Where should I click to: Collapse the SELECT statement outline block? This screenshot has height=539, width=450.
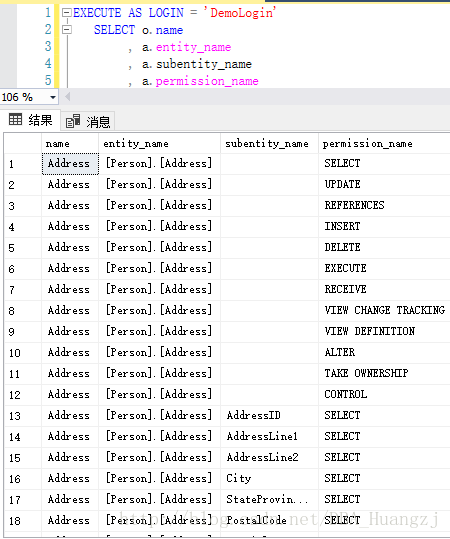click(x=66, y=30)
